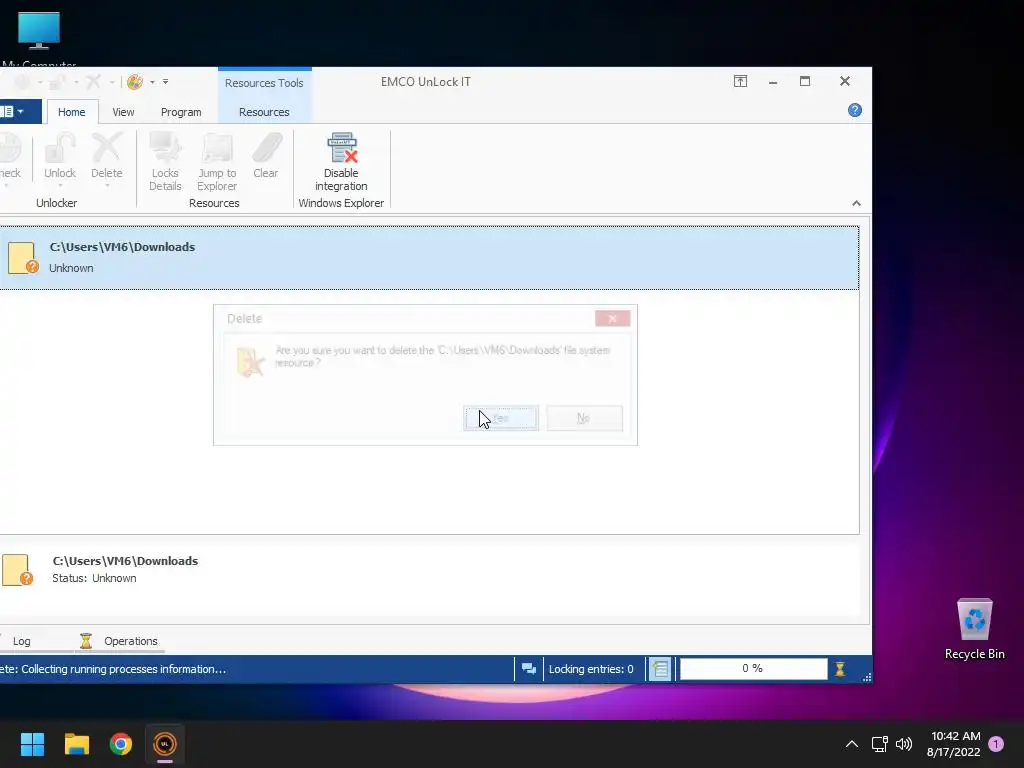Click the hourglass icon beside progress bar
The height and width of the screenshot is (768, 1024).
[840, 669]
